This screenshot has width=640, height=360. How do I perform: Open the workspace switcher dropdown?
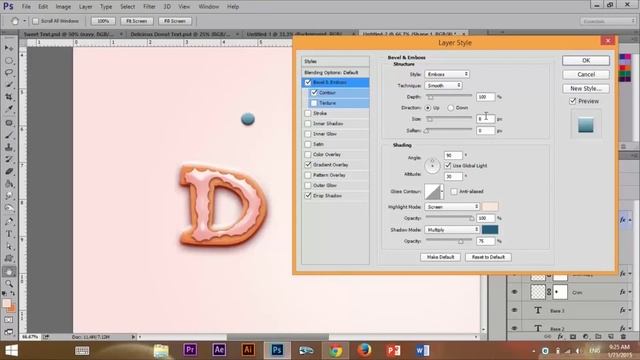608,21
